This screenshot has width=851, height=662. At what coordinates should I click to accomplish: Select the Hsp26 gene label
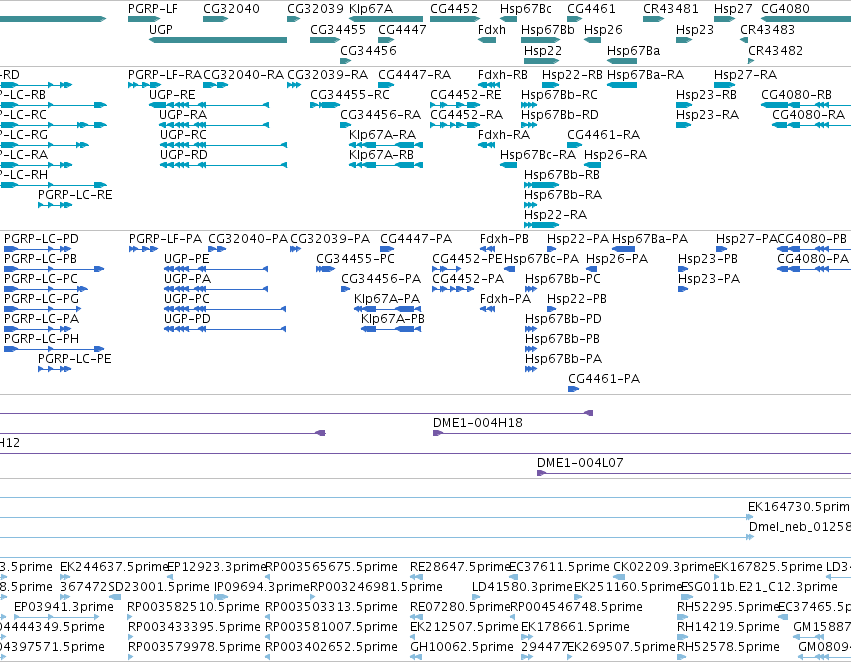(x=603, y=29)
